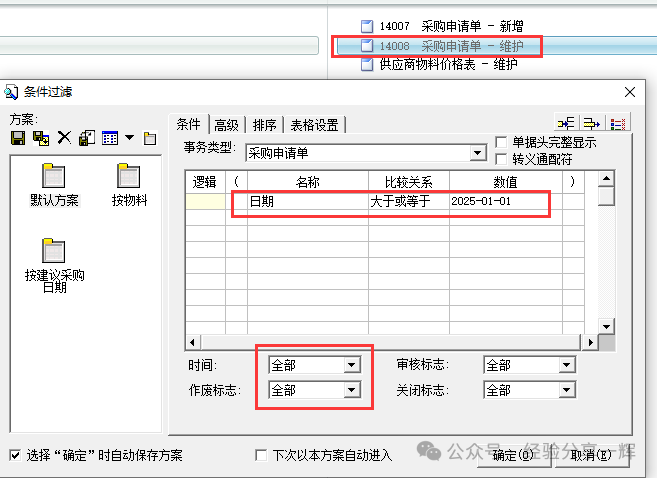The height and width of the screenshot is (478, 657).
Task: Toggle the 转义通配符 checkbox
Action: [503, 159]
